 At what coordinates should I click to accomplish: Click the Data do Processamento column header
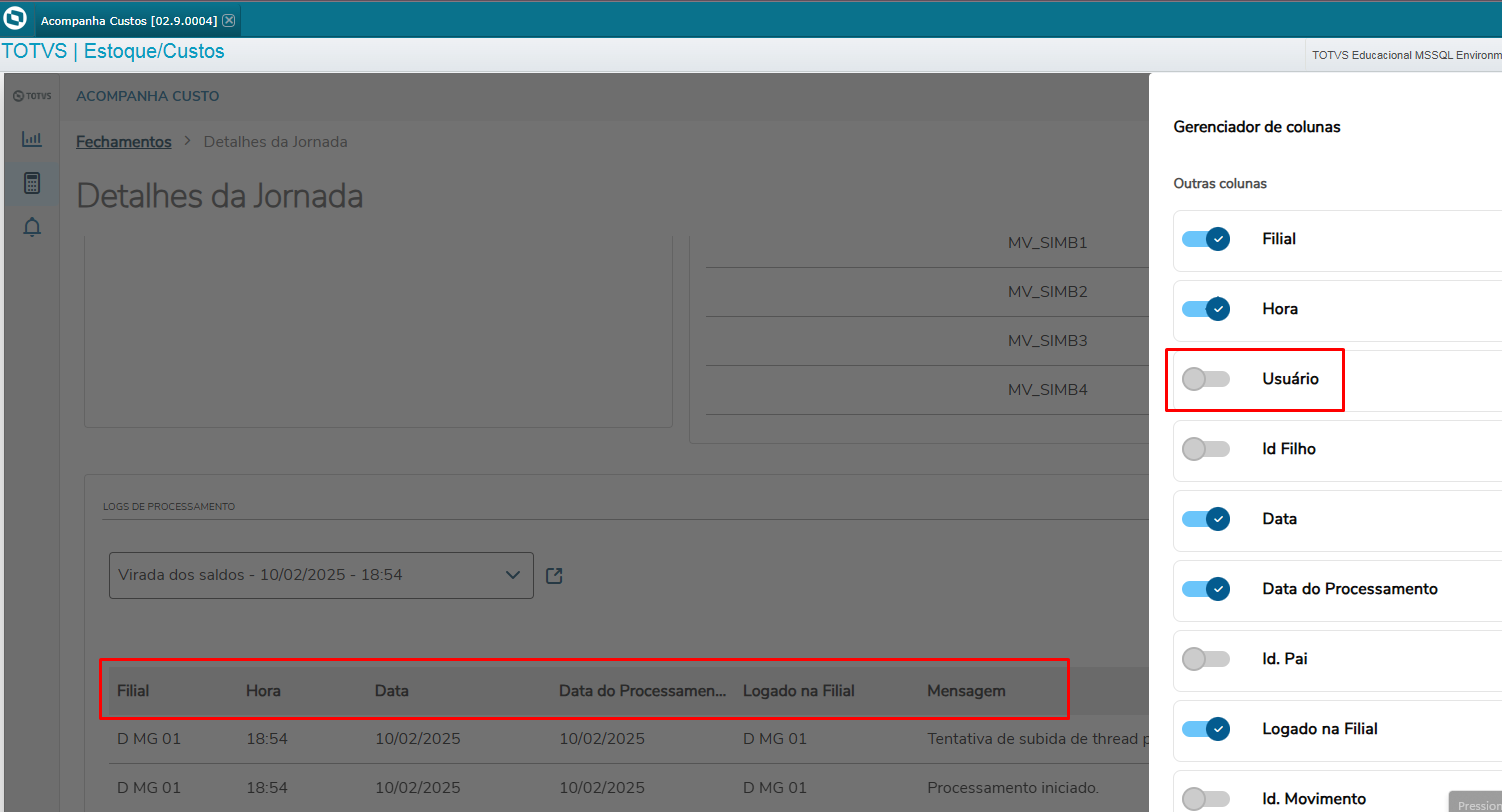643,691
